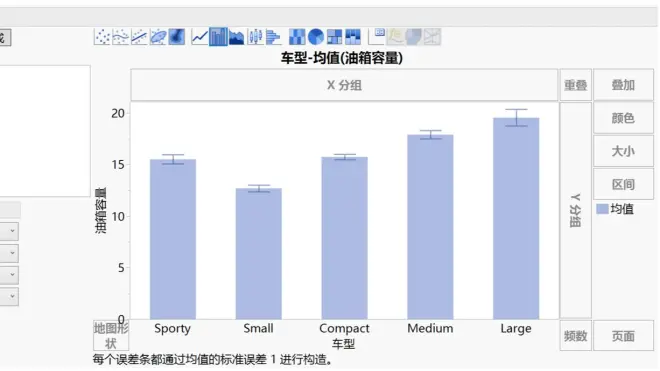Click the Y-axis tick label 5
Image resolution: width=660 pixels, height=371 pixels.
[121, 268]
